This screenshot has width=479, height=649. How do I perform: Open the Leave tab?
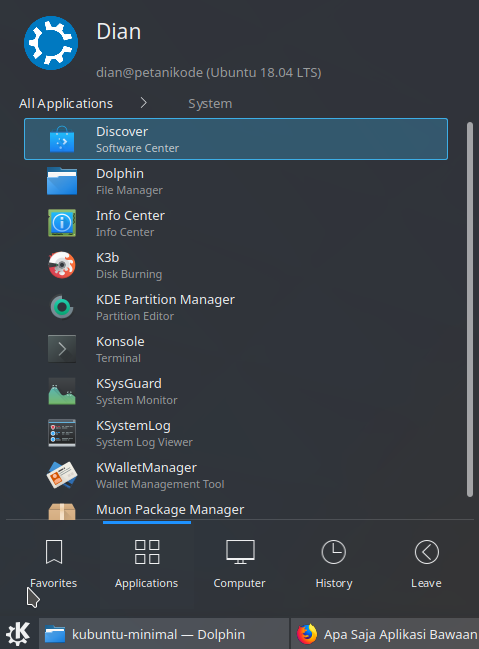point(426,565)
